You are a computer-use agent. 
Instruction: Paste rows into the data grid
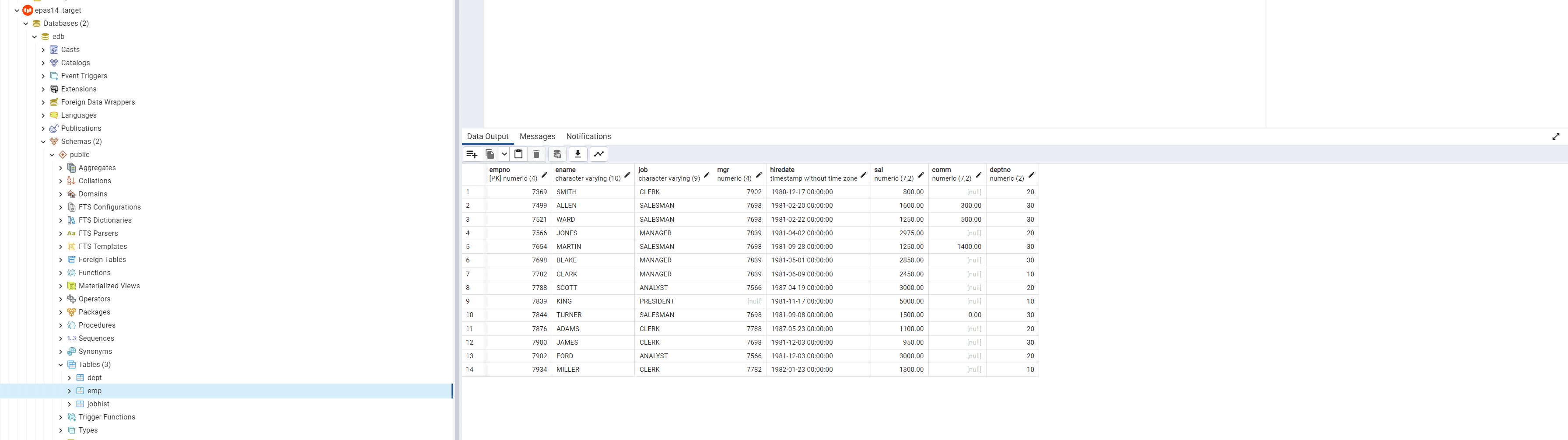518,154
